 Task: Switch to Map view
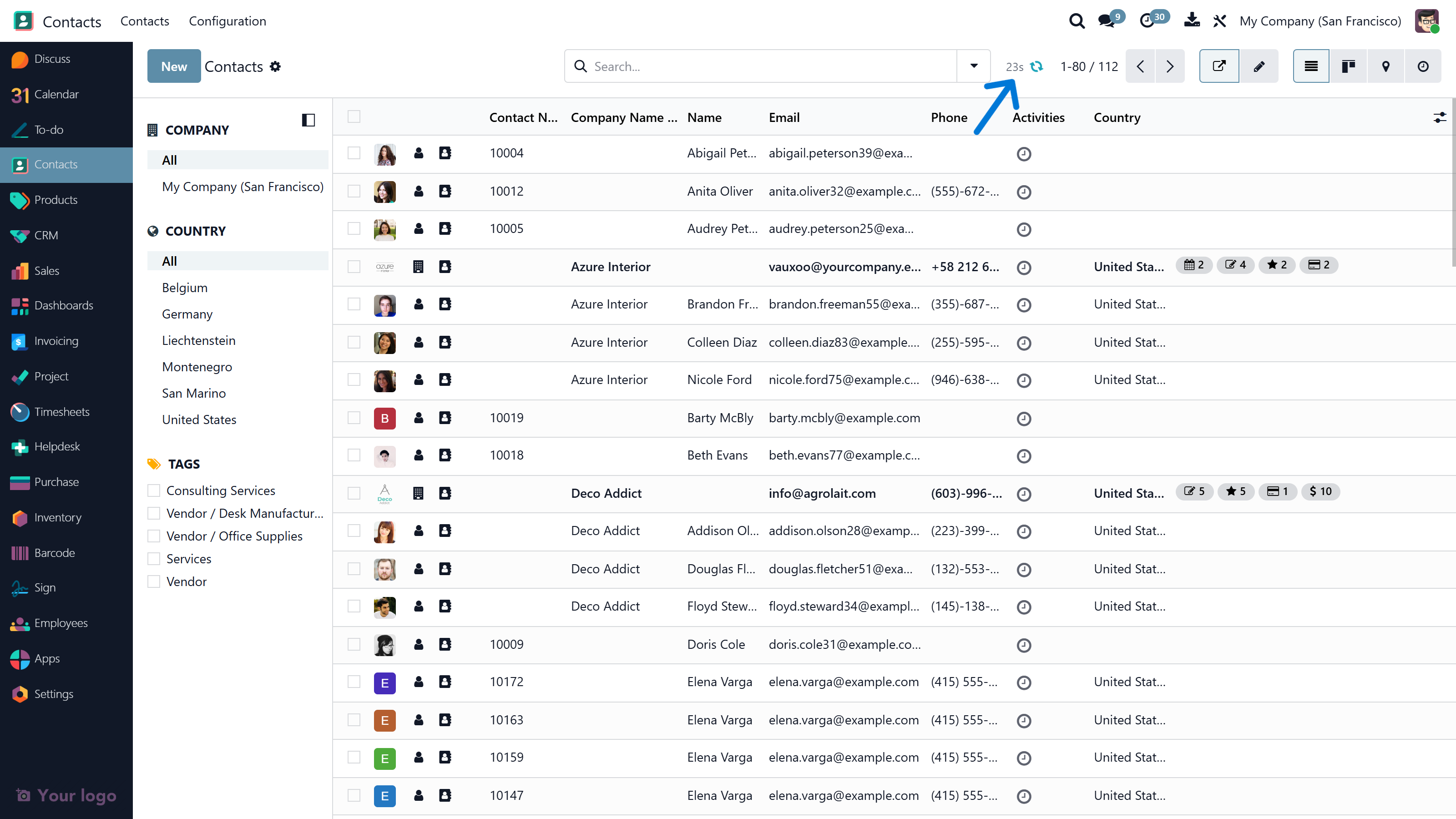point(1385,66)
